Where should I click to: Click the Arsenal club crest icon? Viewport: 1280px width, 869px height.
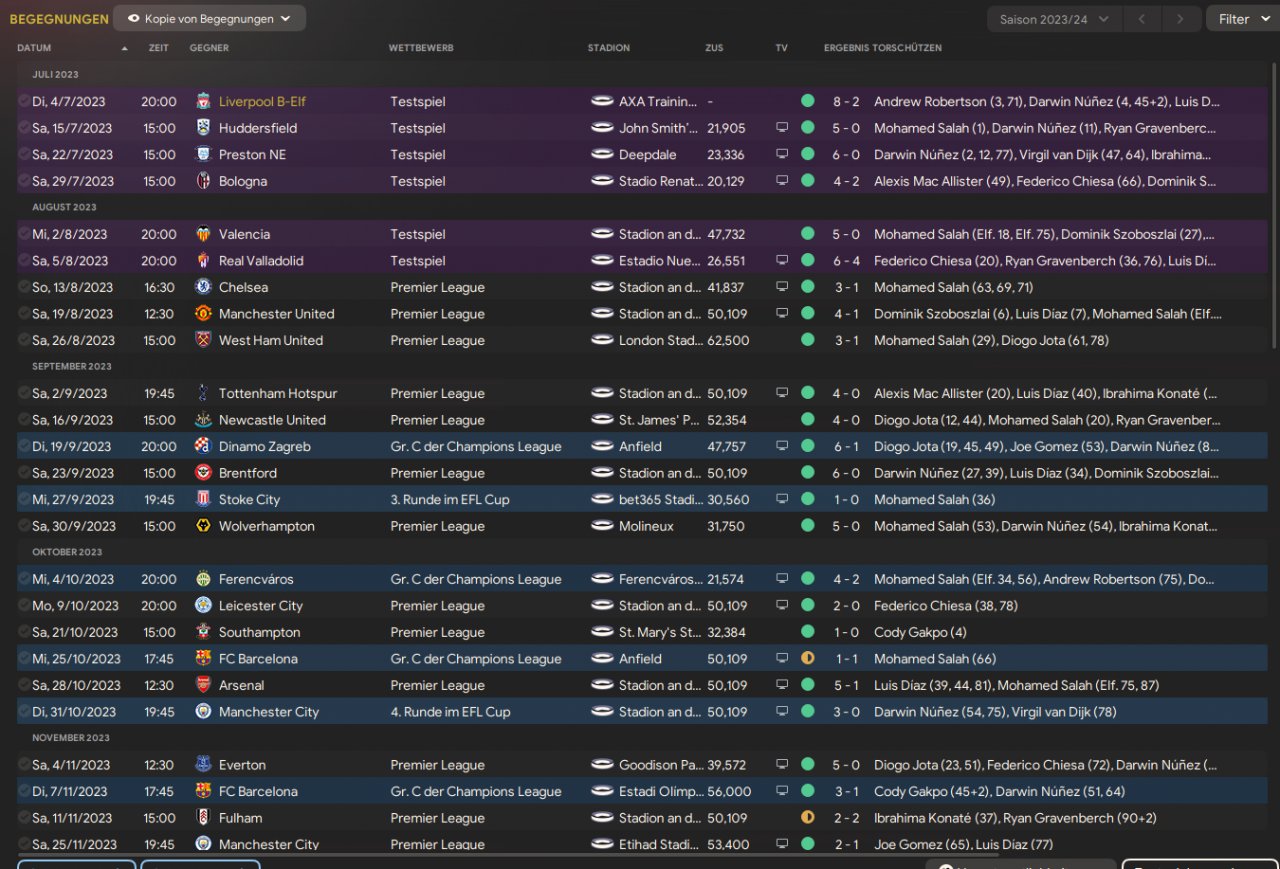click(x=203, y=685)
